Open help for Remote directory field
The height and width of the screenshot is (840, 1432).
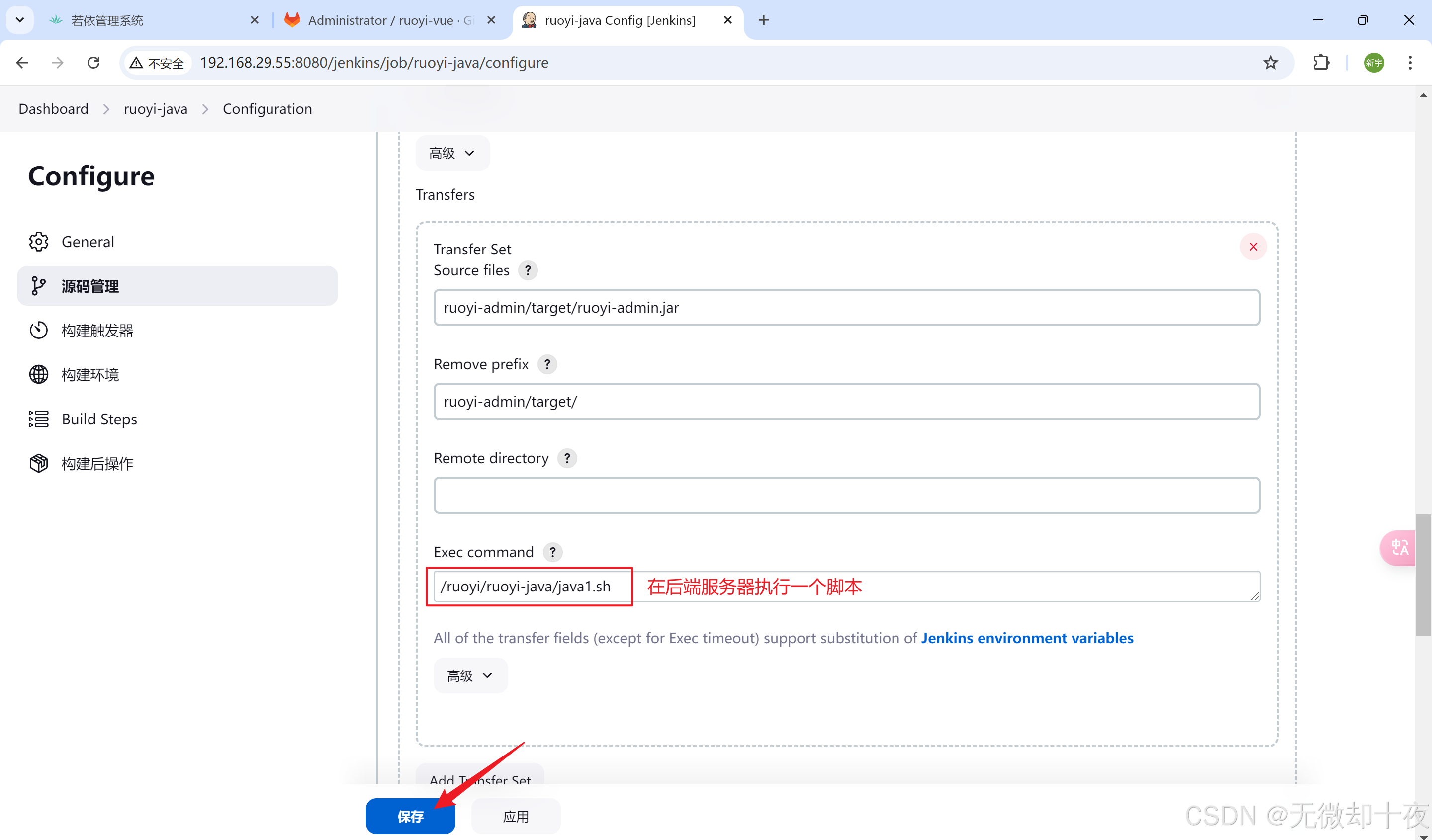(x=566, y=458)
